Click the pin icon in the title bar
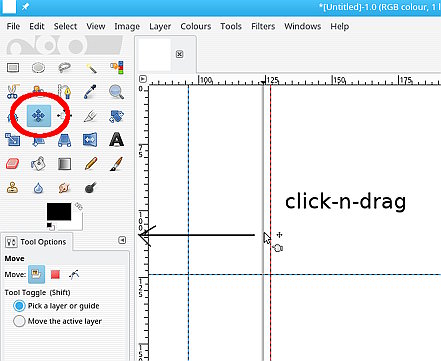Viewport: 441px width, 361px height. [25, 7]
